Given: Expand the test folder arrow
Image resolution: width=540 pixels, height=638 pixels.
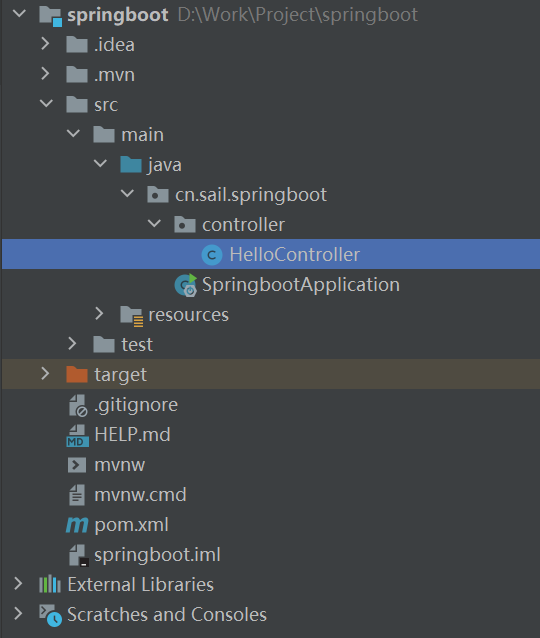Looking at the screenshot, I should point(72,344).
